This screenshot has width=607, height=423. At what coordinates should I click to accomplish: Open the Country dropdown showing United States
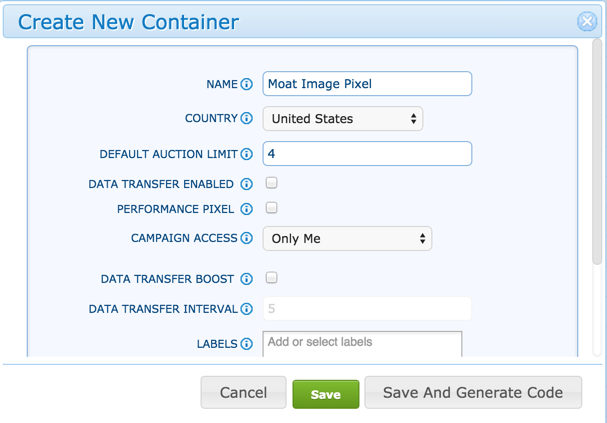[343, 119]
